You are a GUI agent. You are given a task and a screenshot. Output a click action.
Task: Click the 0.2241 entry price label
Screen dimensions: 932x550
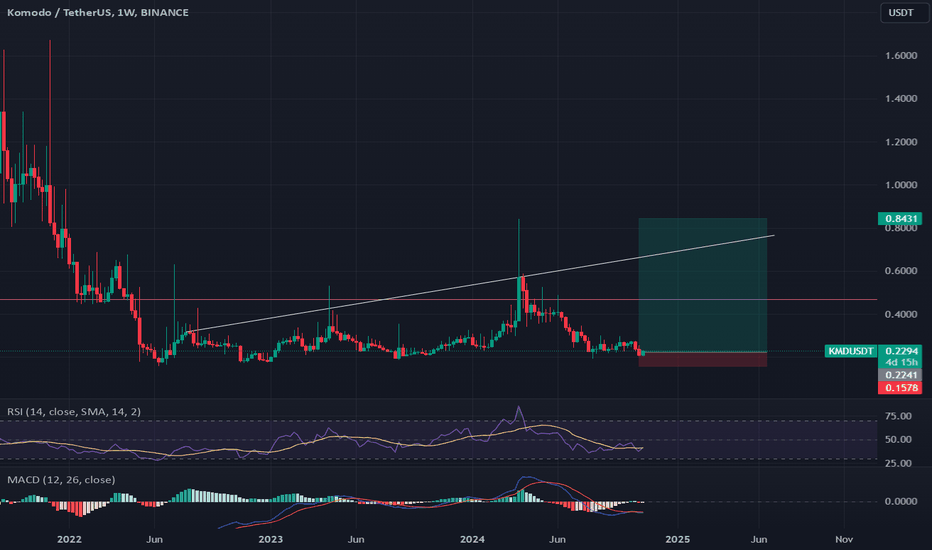(900, 375)
